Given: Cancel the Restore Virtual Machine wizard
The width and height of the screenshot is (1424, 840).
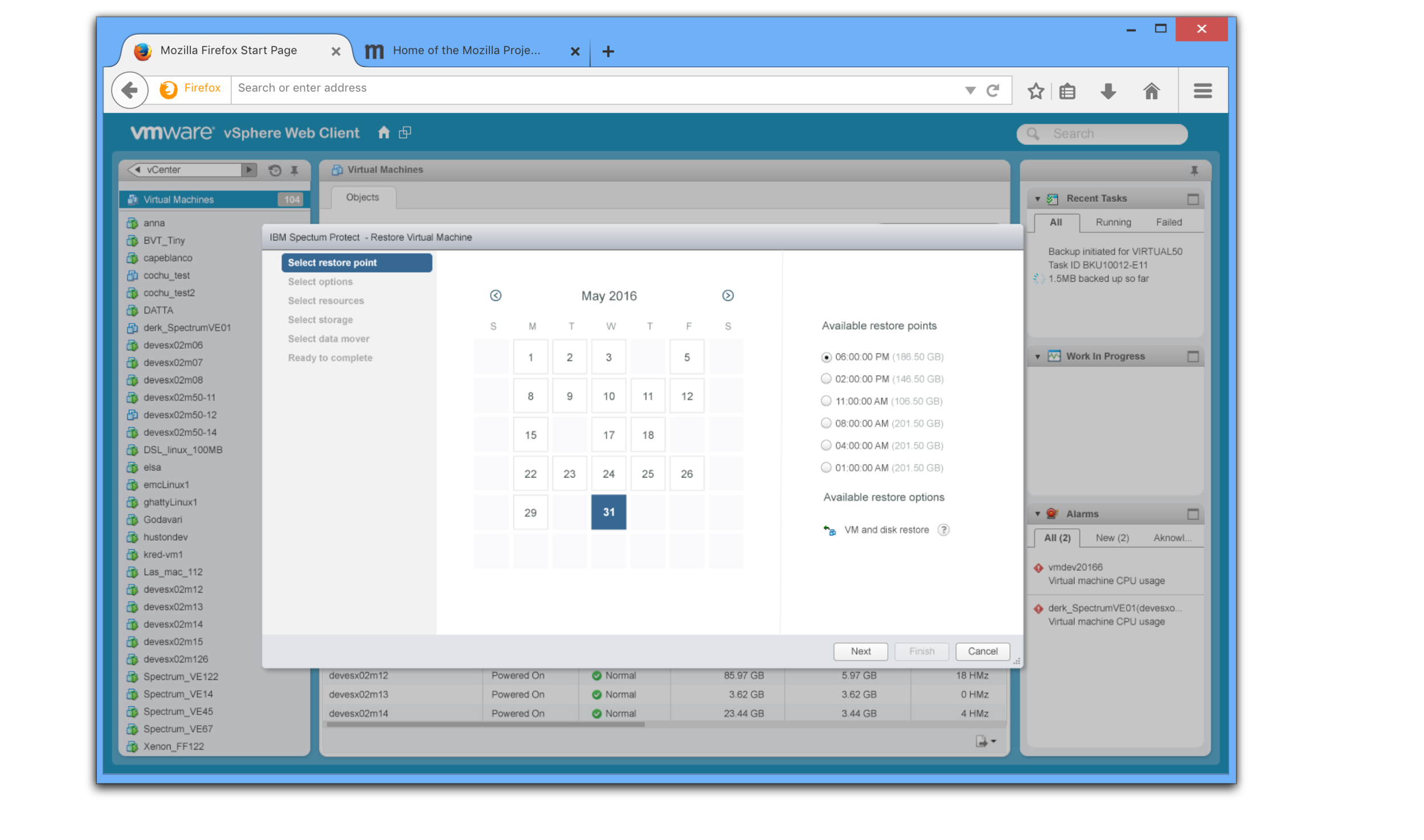Looking at the screenshot, I should click(983, 651).
